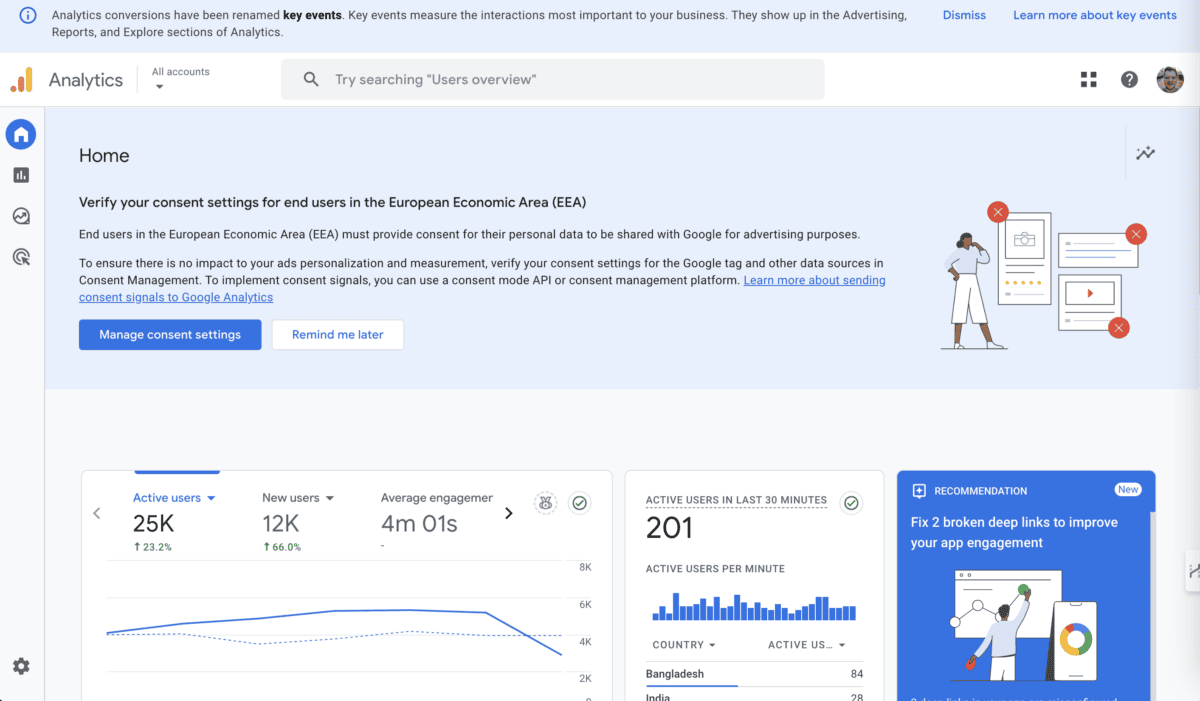Click the active users per minute bar chart
1200x701 pixels.
754,607
